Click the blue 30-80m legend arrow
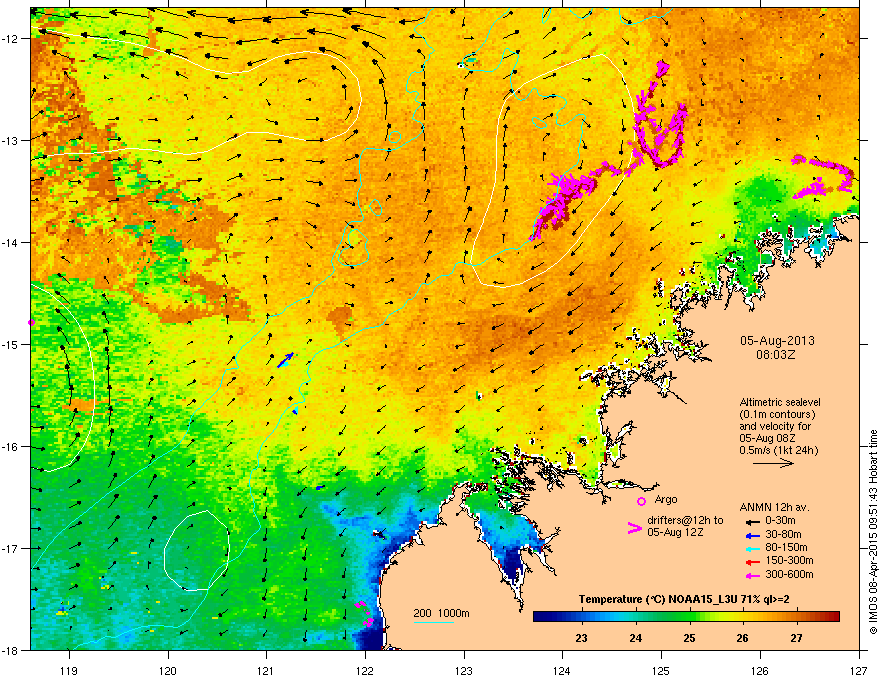The image size is (880, 680). (x=753, y=535)
